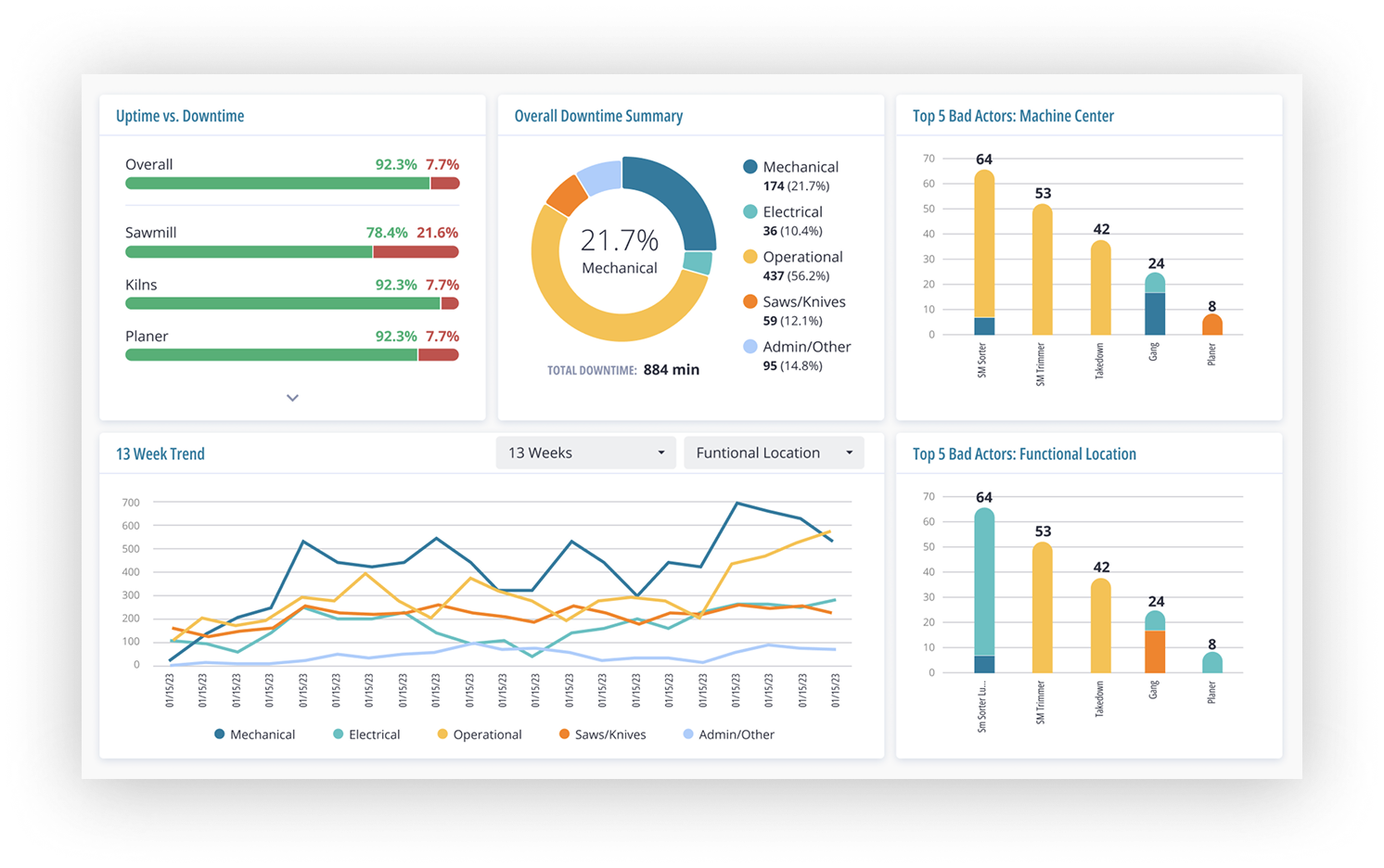Click the Planer uptime progress bar
The height and width of the screenshot is (868, 1384).
point(292,355)
